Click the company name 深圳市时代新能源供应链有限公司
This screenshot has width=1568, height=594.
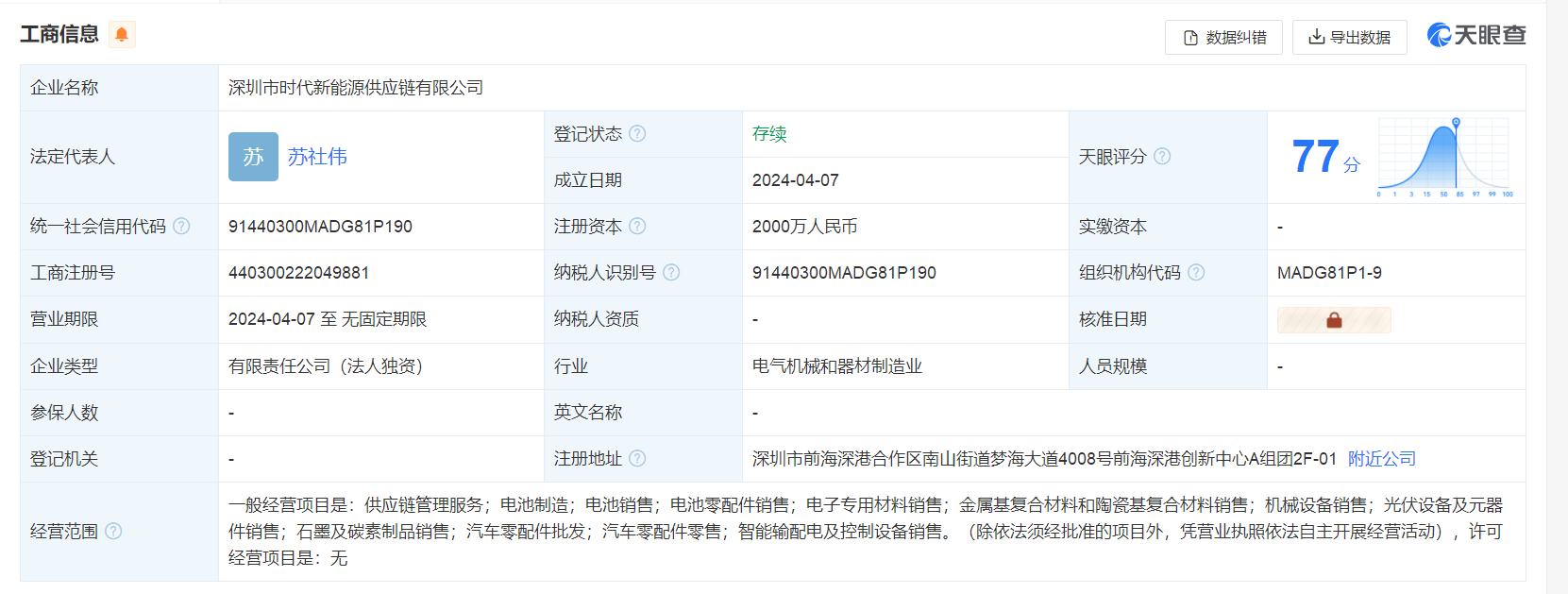356,88
